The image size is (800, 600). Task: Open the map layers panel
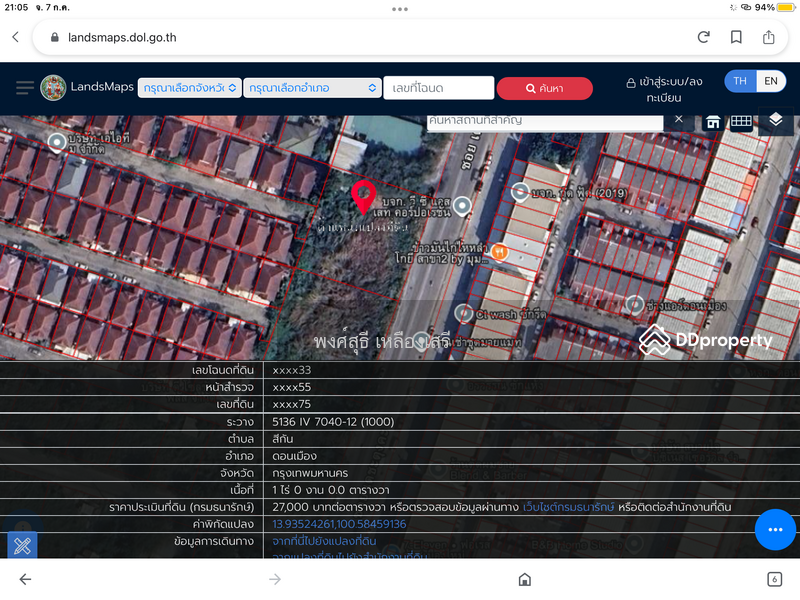click(776, 120)
